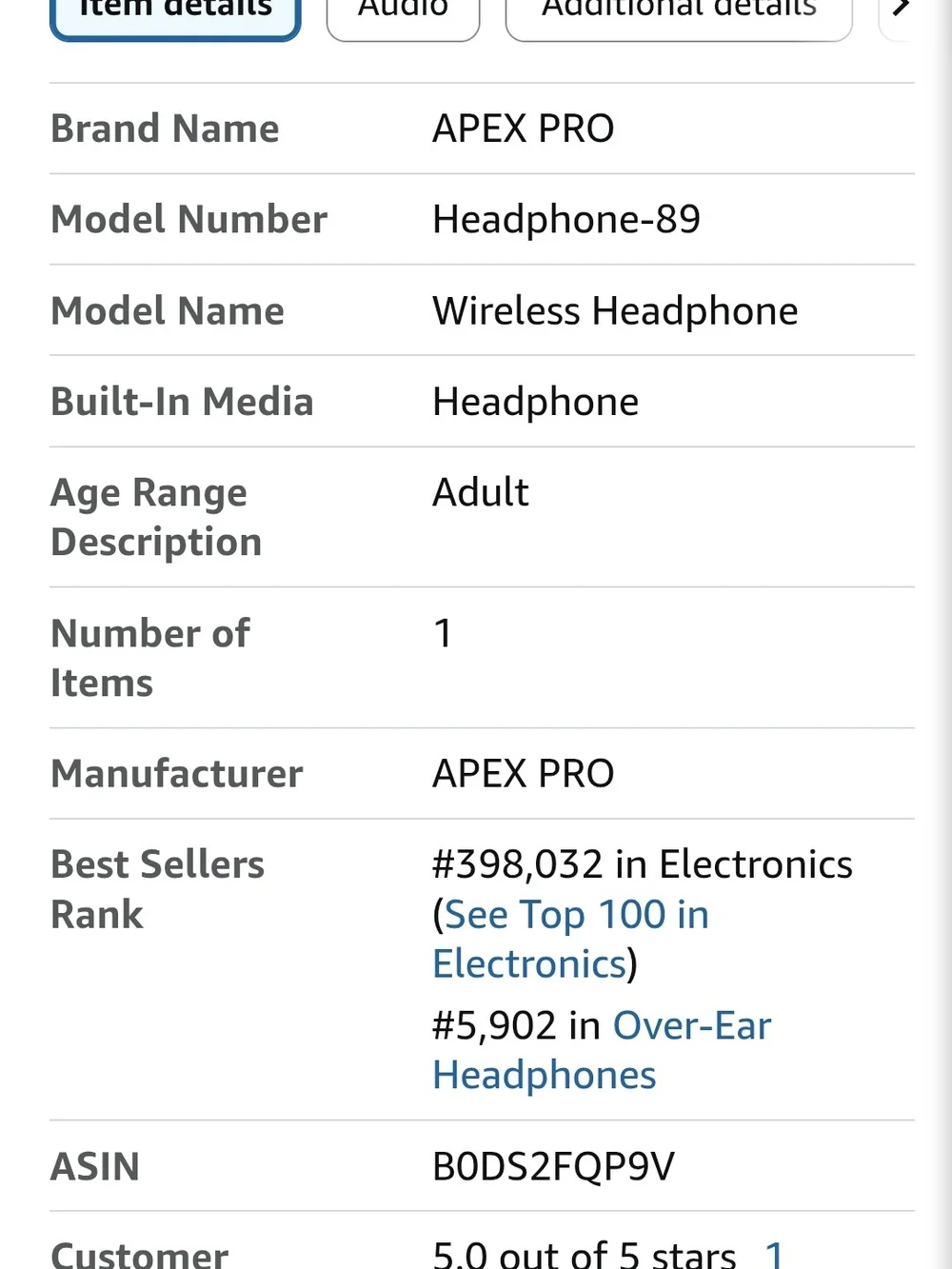Screen dimensions: 952x1269
Task: Click the Model Name value Wireless Headphone
Action: (x=615, y=311)
